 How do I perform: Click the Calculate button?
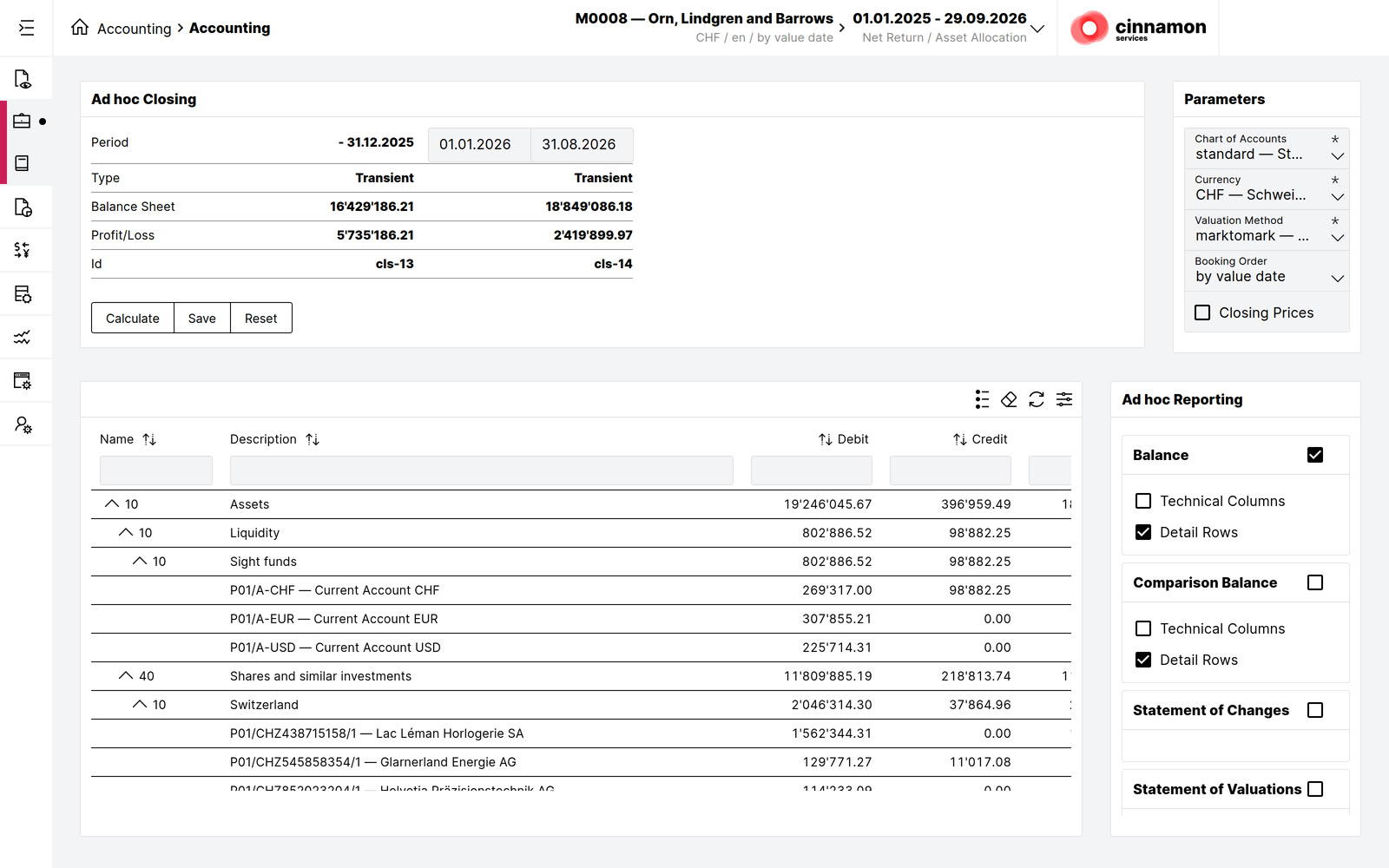click(x=133, y=318)
